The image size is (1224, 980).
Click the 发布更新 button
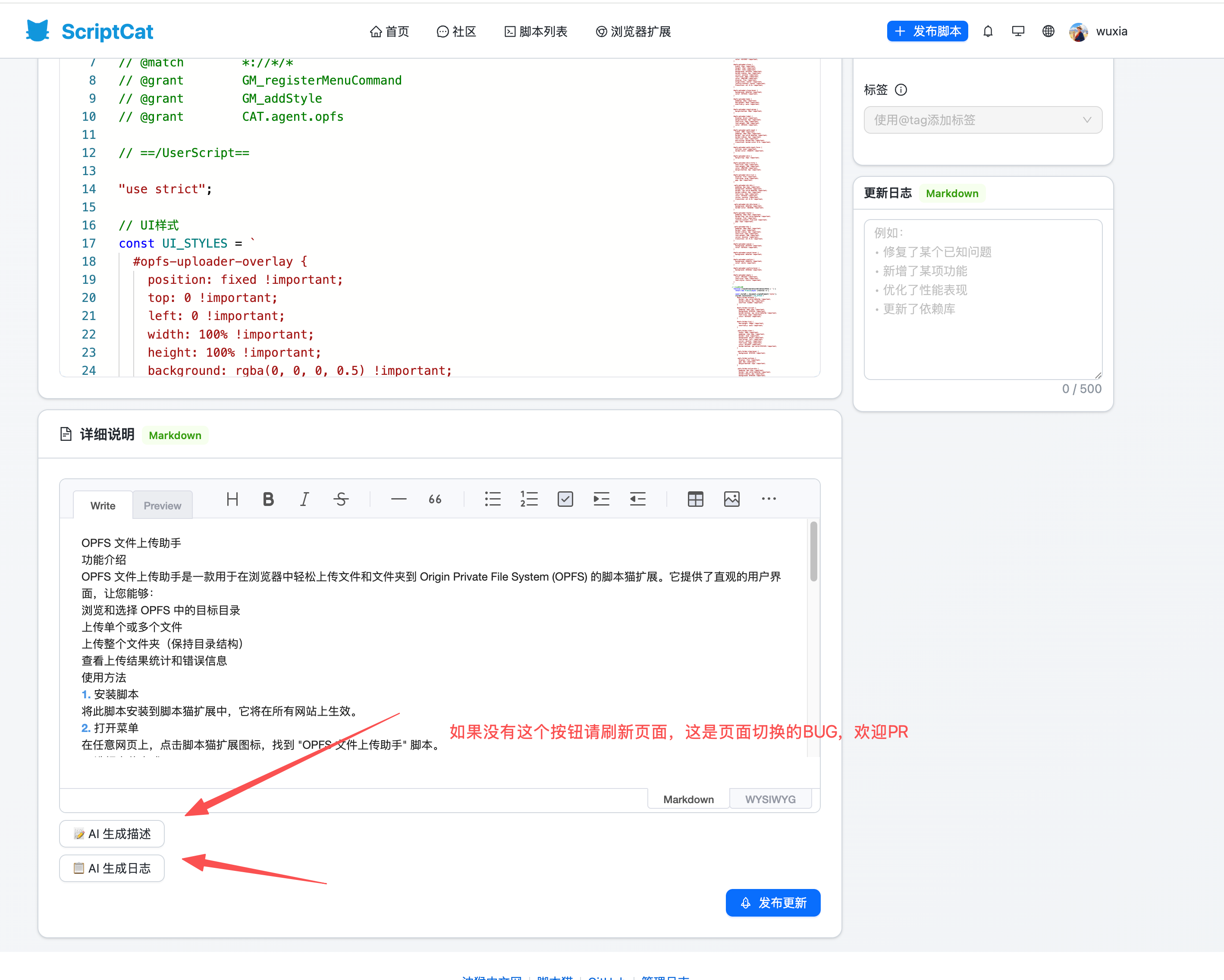(x=773, y=903)
